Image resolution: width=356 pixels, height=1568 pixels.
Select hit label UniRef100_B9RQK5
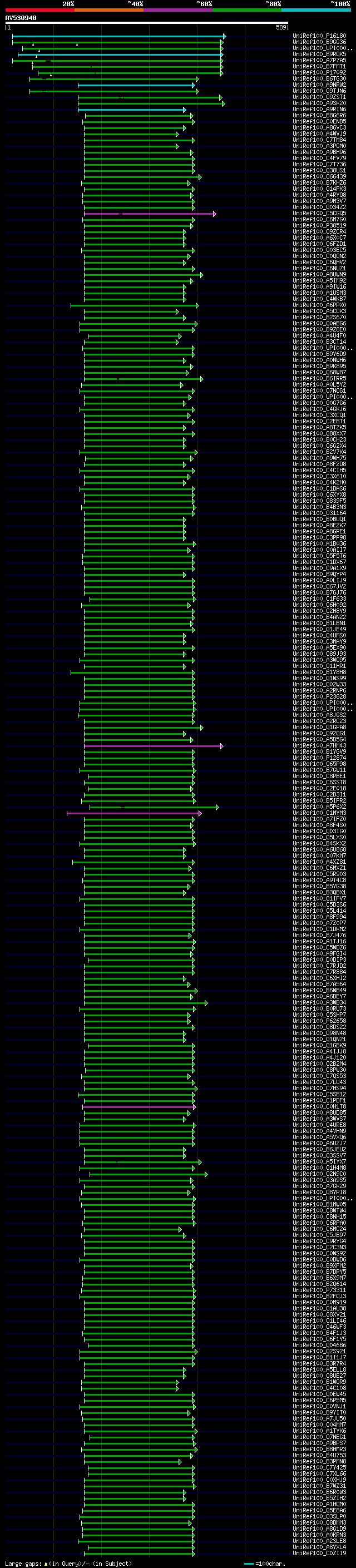click(x=319, y=54)
